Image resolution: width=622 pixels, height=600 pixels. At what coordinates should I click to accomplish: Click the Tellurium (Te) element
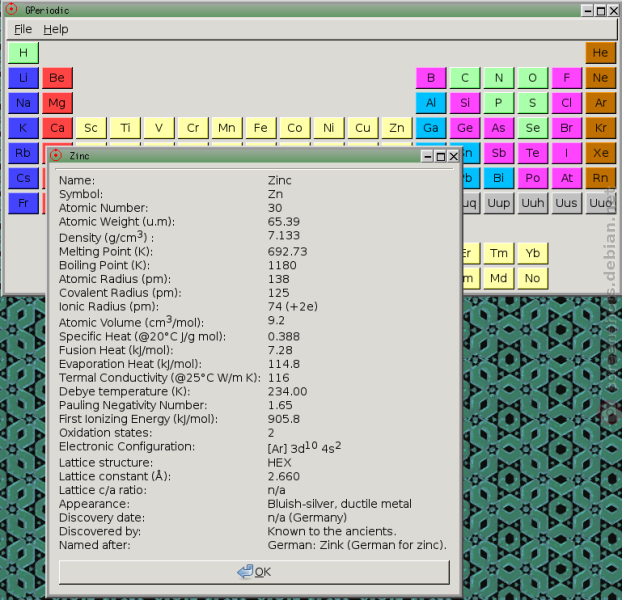532,153
